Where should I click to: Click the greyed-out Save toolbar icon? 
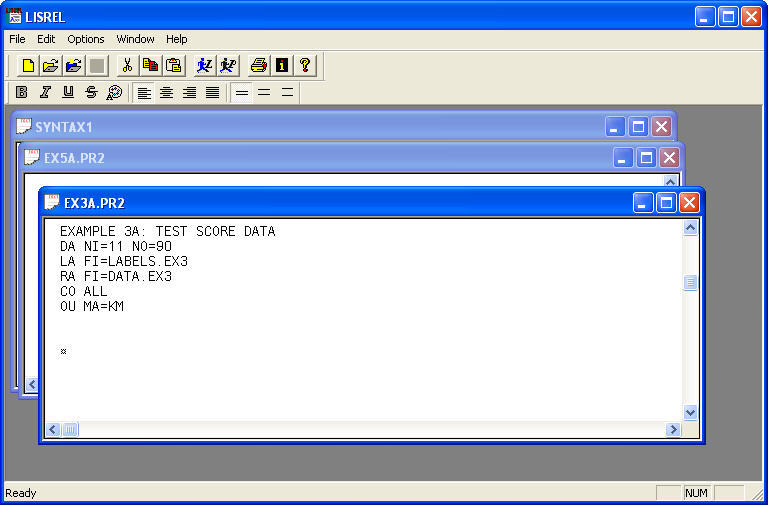click(97, 65)
